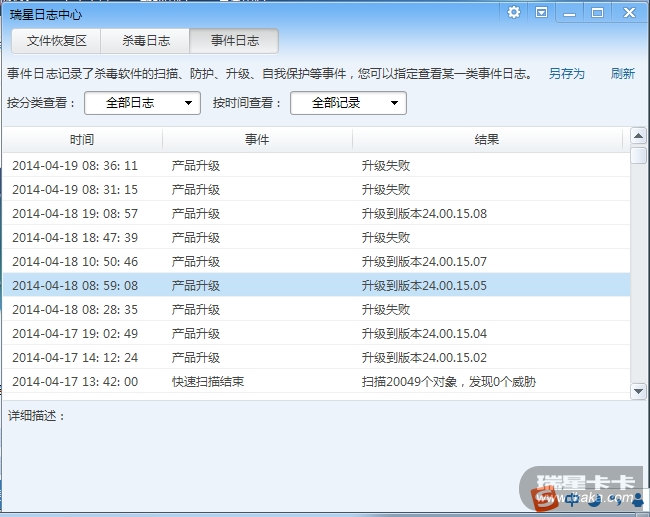Click the log list scrollbar thumb
Screen dimensions: 650x517
click(x=638, y=155)
